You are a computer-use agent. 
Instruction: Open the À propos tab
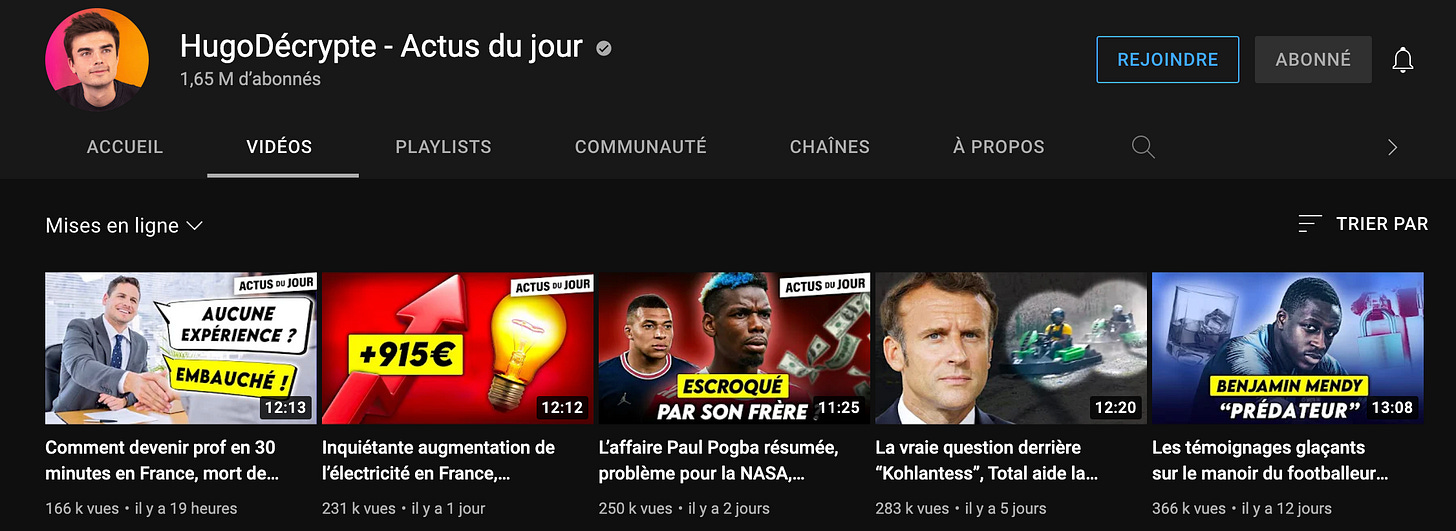pyautogui.click(x=999, y=147)
